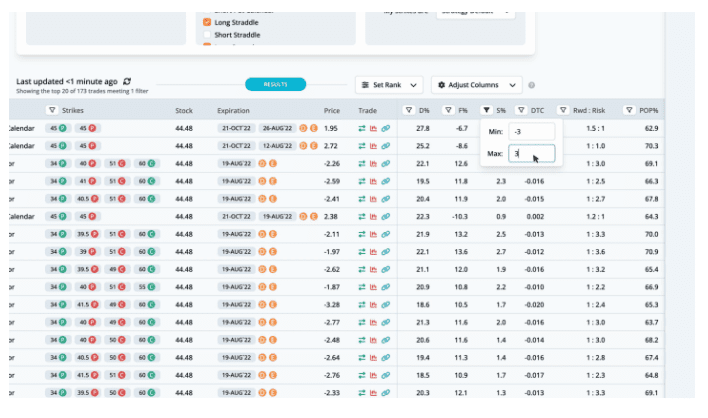
Task: Enable the Short Straddle checkbox
Action: point(207,35)
